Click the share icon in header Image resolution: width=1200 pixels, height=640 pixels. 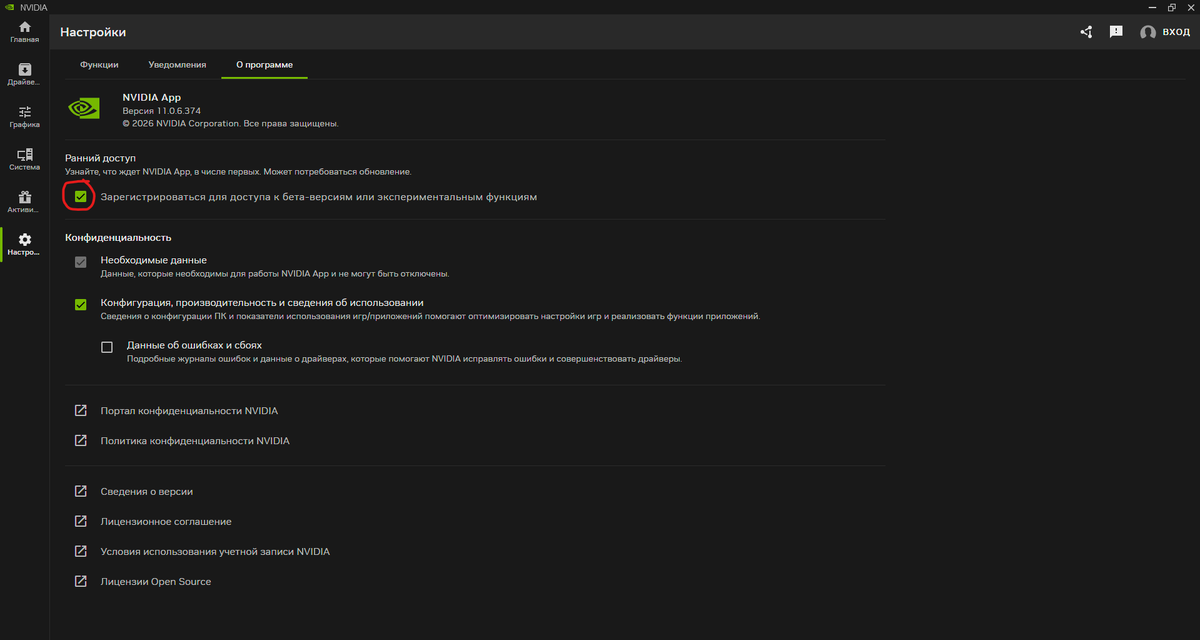1086,32
